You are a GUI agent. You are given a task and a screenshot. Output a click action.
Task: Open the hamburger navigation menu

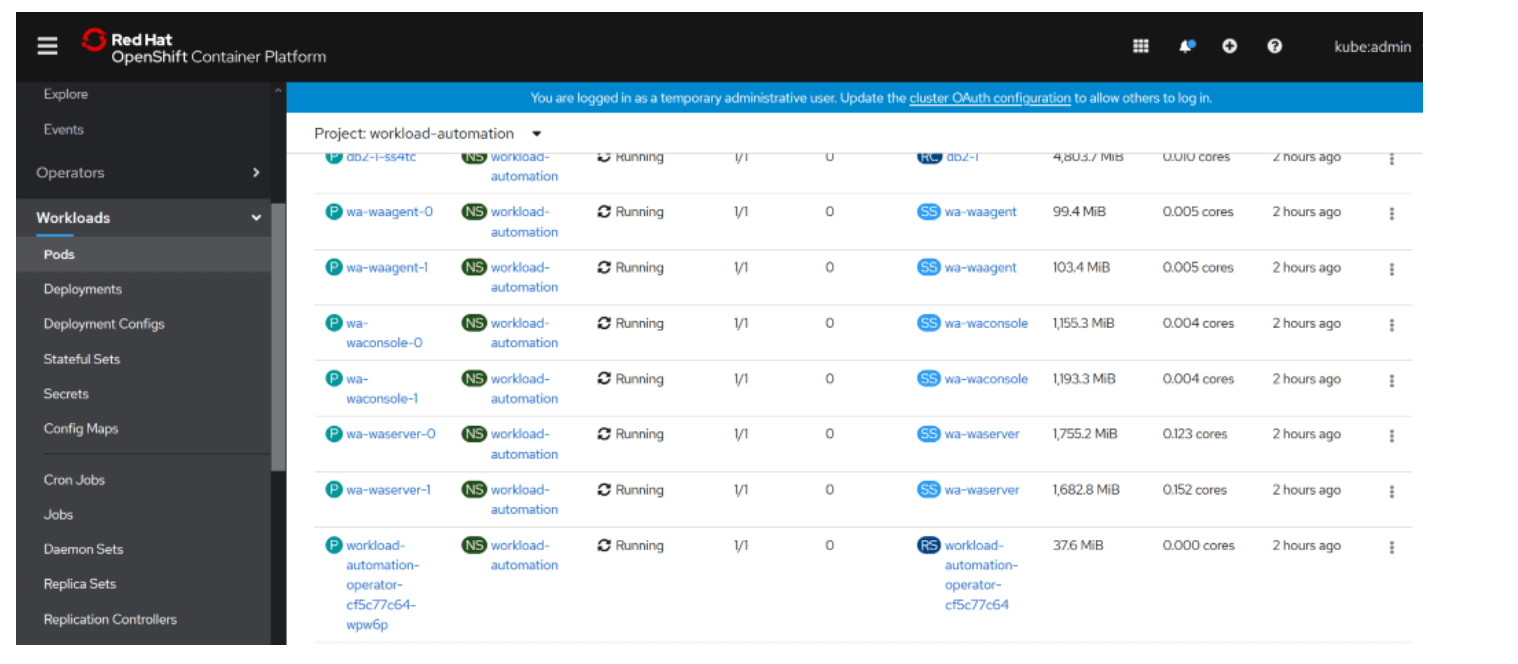pos(47,46)
